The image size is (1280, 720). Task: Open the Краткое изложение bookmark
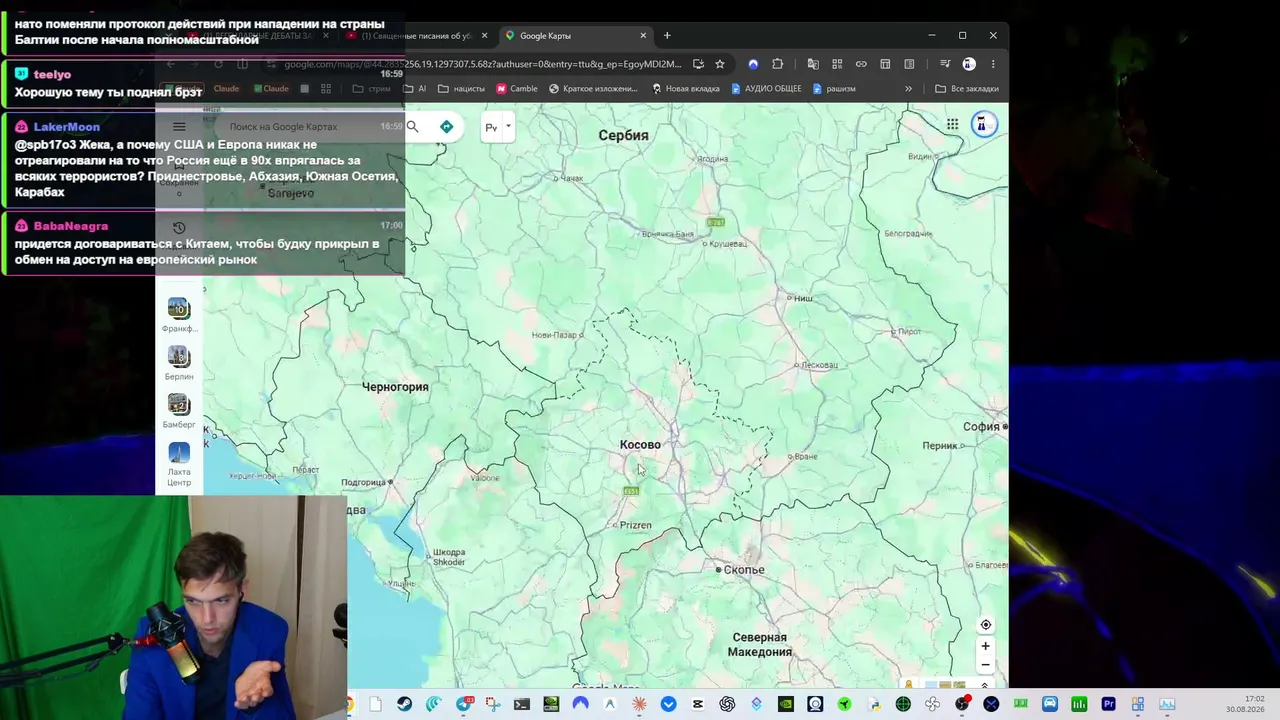point(593,89)
